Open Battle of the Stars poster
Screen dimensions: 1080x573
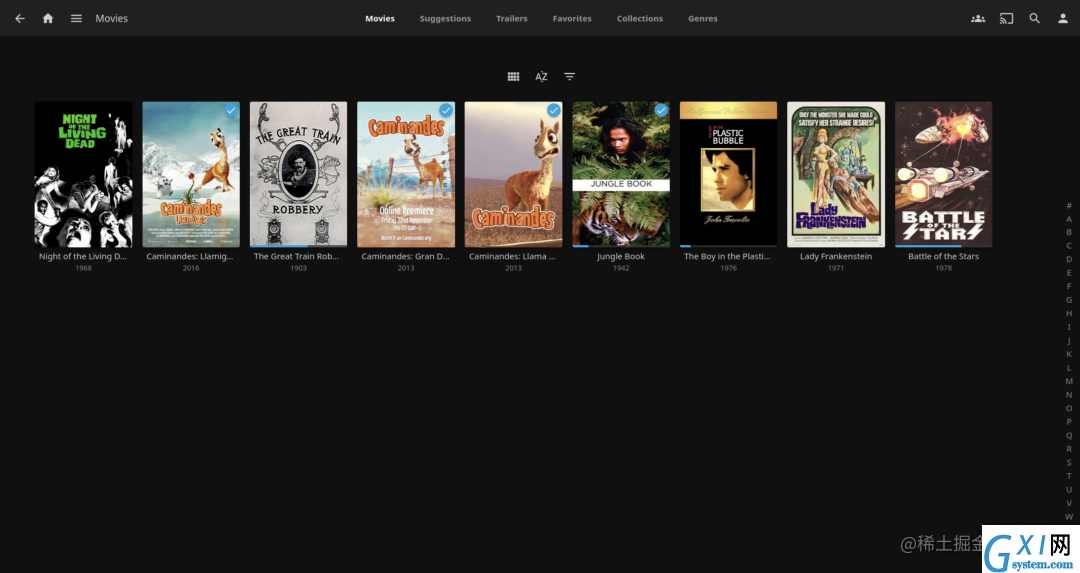click(944, 174)
